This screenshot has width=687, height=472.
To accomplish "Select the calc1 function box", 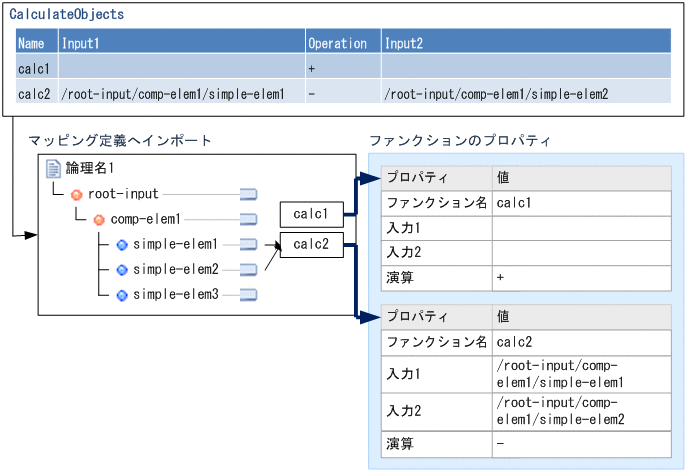I will (x=312, y=212).
